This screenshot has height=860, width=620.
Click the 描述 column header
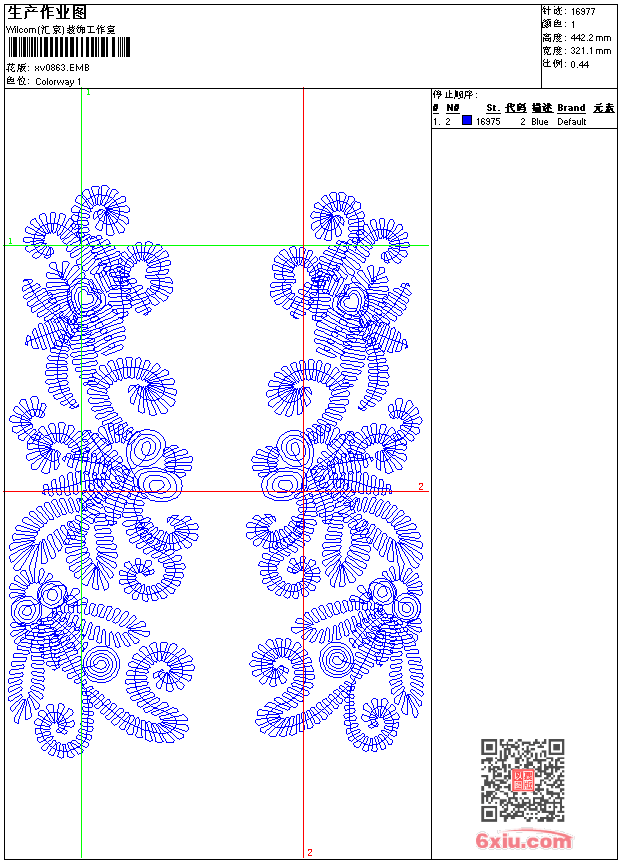(541, 108)
